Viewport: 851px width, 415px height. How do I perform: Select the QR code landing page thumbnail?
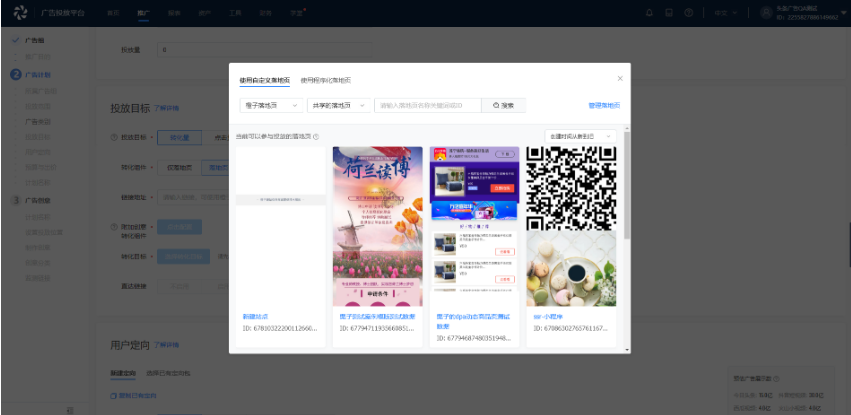click(571, 226)
